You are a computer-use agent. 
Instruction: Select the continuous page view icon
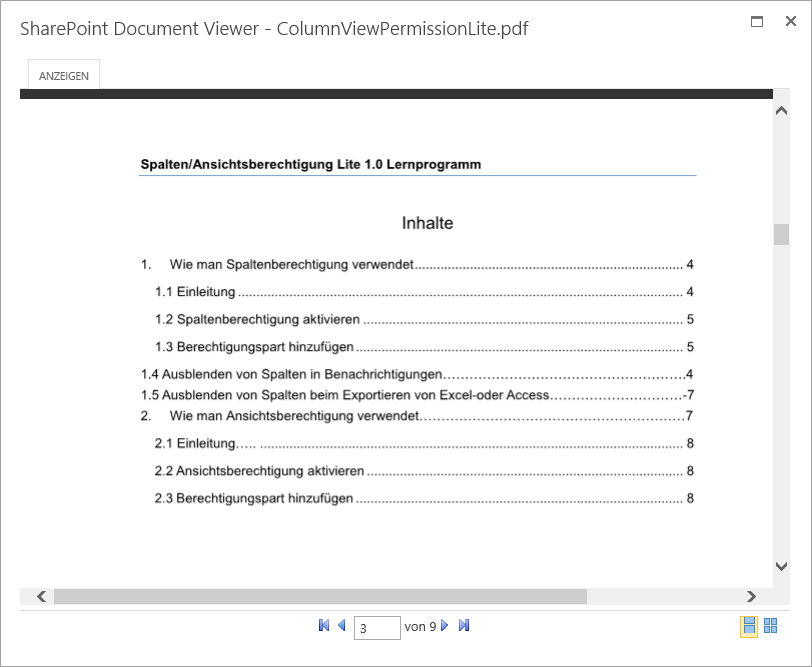749,626
